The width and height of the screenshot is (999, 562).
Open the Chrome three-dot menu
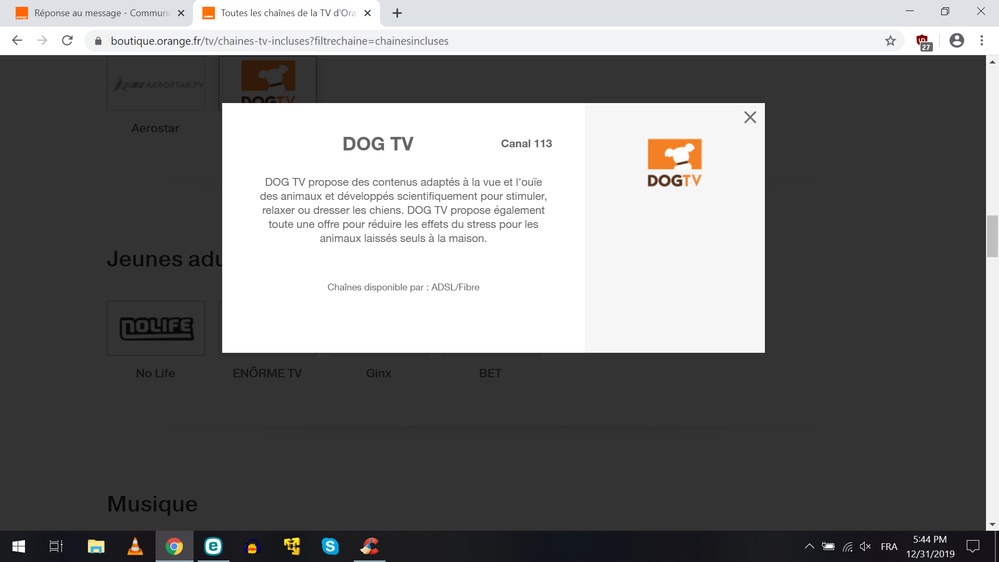point(982,41)
